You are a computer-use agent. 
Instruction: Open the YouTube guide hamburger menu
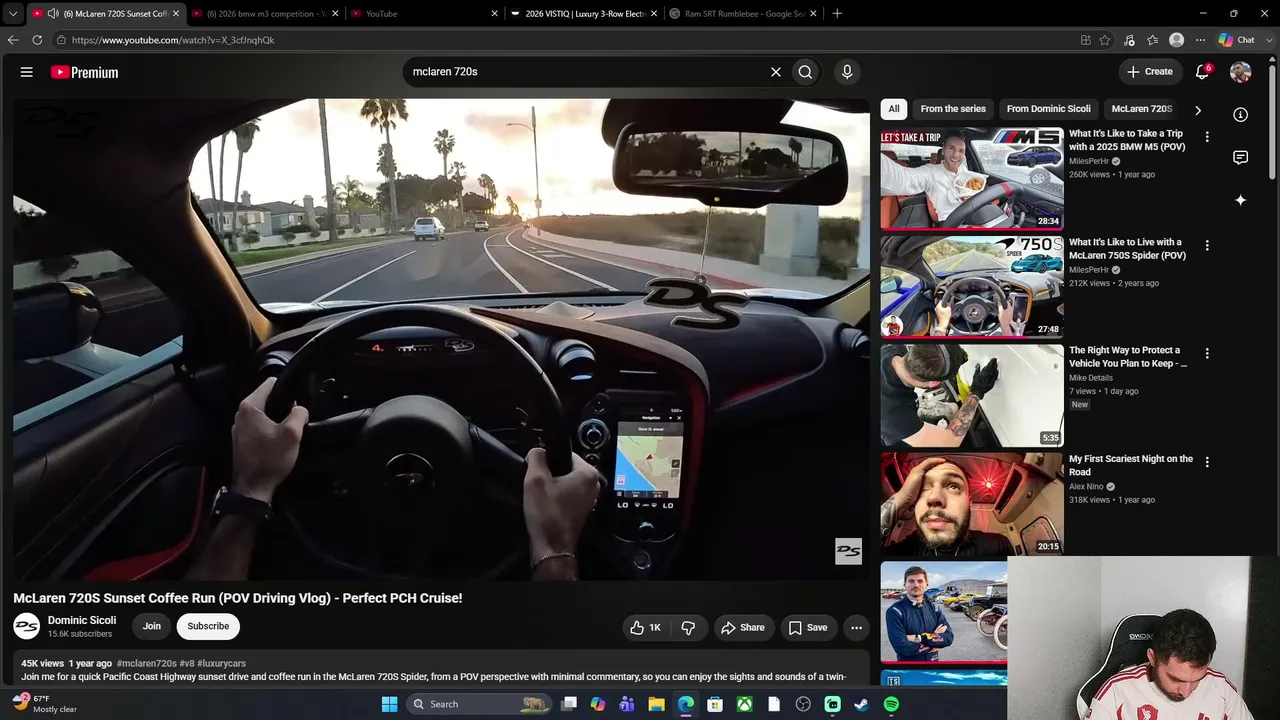27,72
